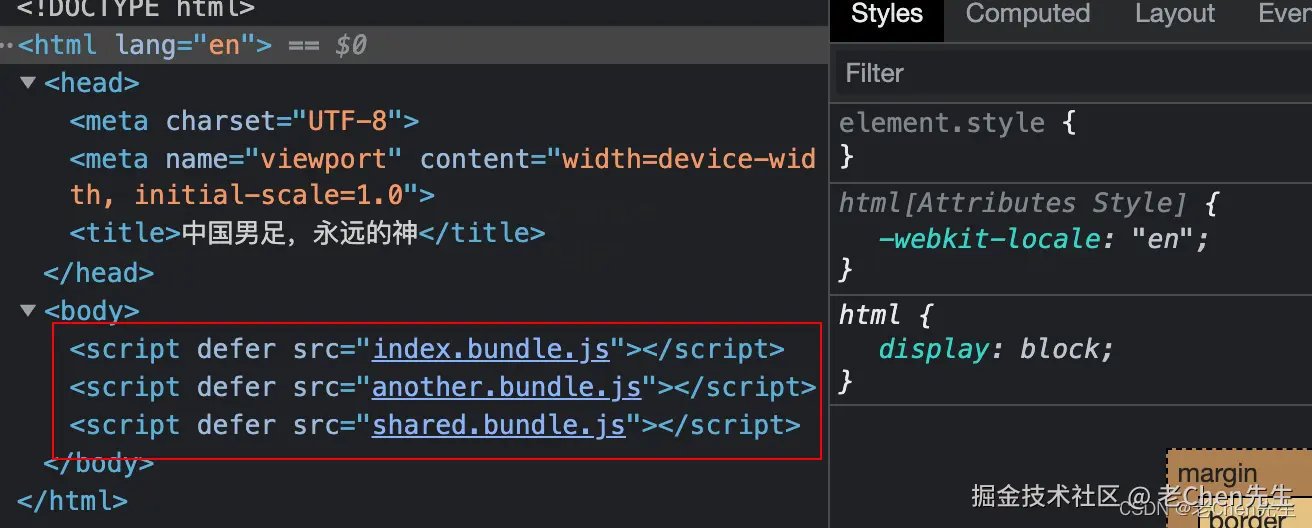This screenshot has height=528, width=1312.
Task: Select the meta viewport element row
Action: pyautogui.click(x=443, y=176)
